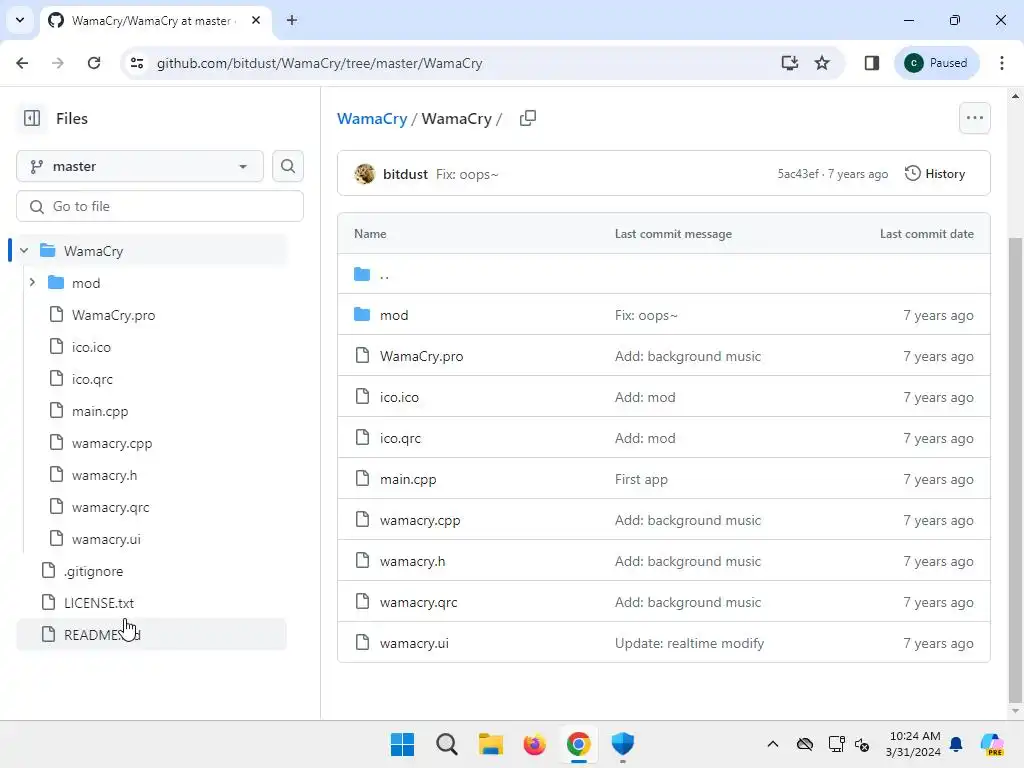Open tab search dropdown arrow

coord(20,20)
